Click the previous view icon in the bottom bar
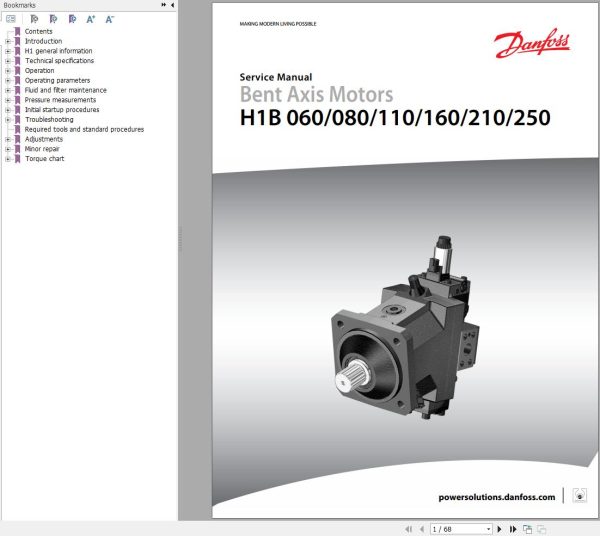 527,529
